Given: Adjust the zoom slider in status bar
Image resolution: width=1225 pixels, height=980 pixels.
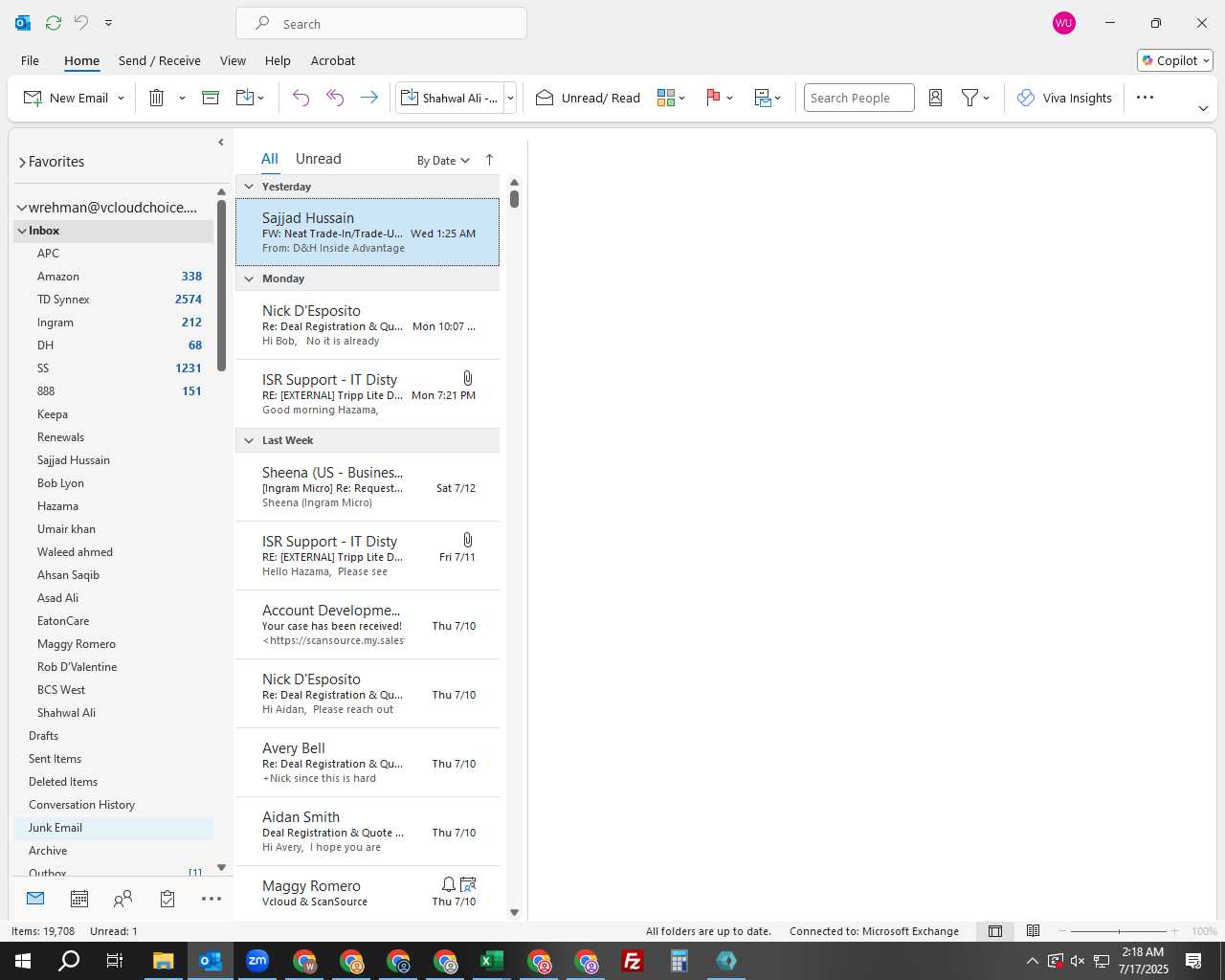Looking at the screenshot, I should (x=1119, y=931).
